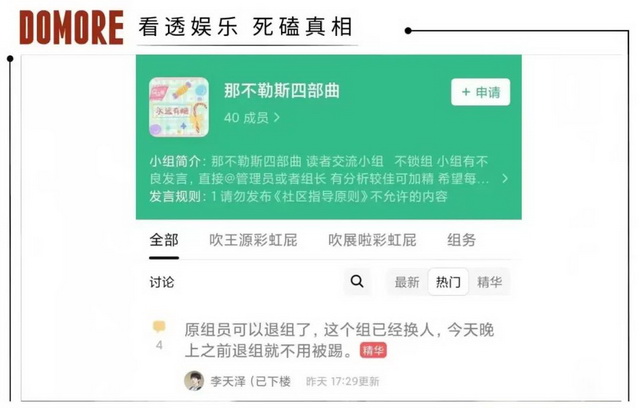Viewport: 640px width, 408px height.
Task: Click the DOMORE logo
Action: (x=71, y=27)
